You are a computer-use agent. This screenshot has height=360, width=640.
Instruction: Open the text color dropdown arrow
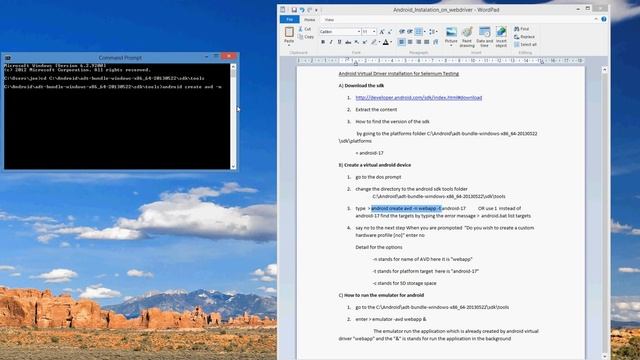point(391,42)
